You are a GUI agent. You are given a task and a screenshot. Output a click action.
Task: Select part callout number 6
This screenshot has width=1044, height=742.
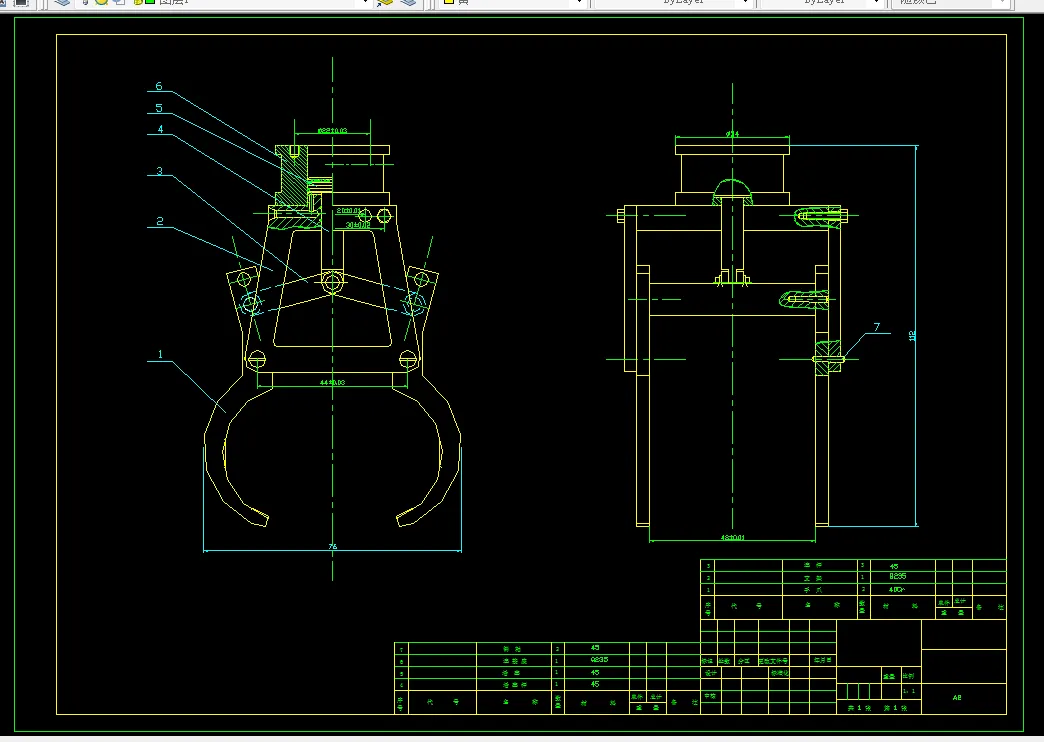[158, 86]
